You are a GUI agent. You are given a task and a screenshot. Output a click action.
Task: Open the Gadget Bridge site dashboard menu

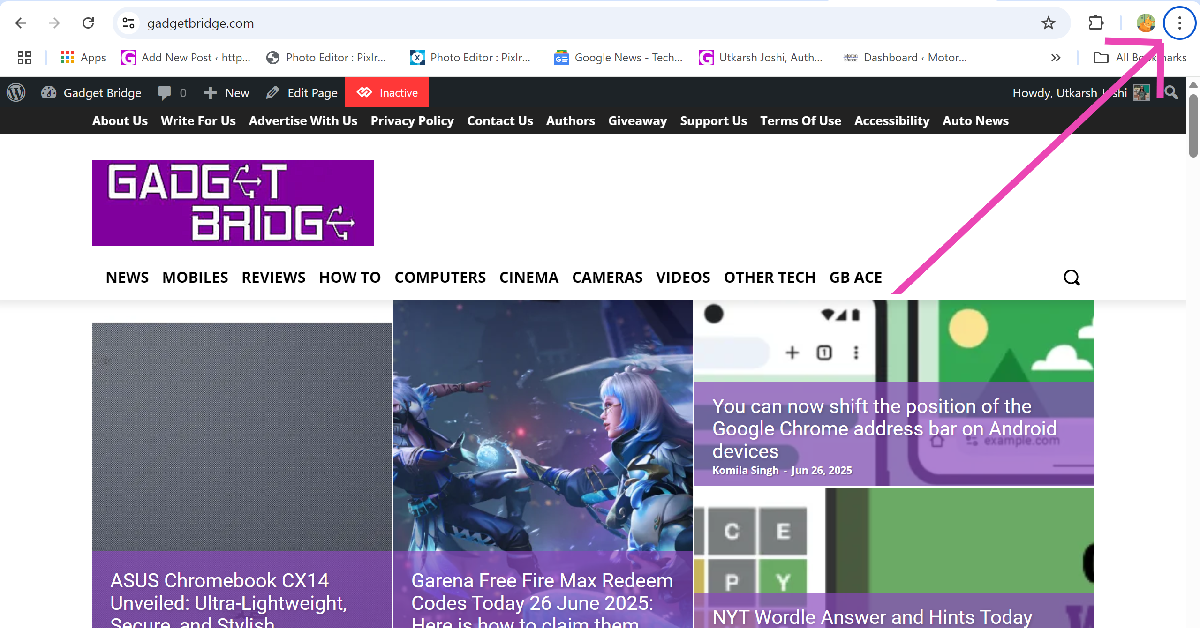coord(92,92)
